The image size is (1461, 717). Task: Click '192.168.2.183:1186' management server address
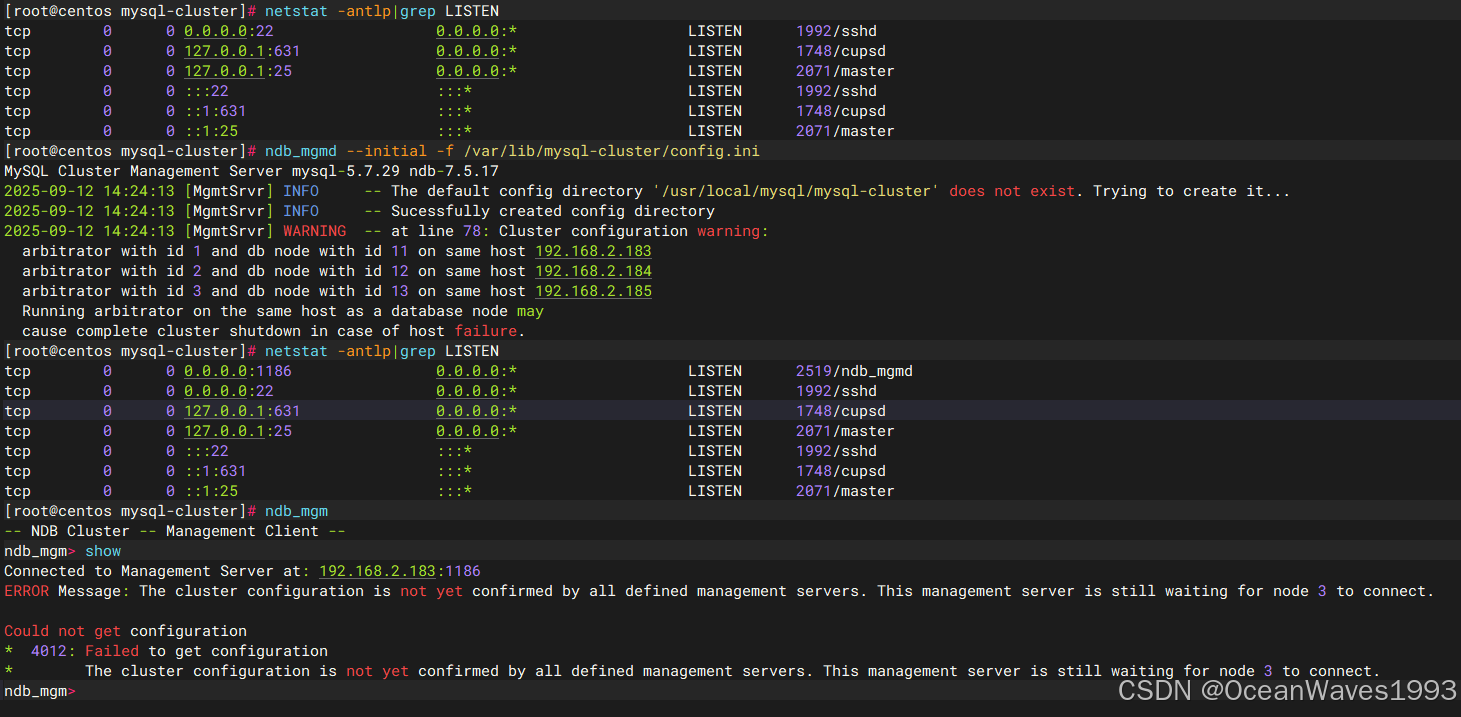pyautogui.click(x=400, y=571)
